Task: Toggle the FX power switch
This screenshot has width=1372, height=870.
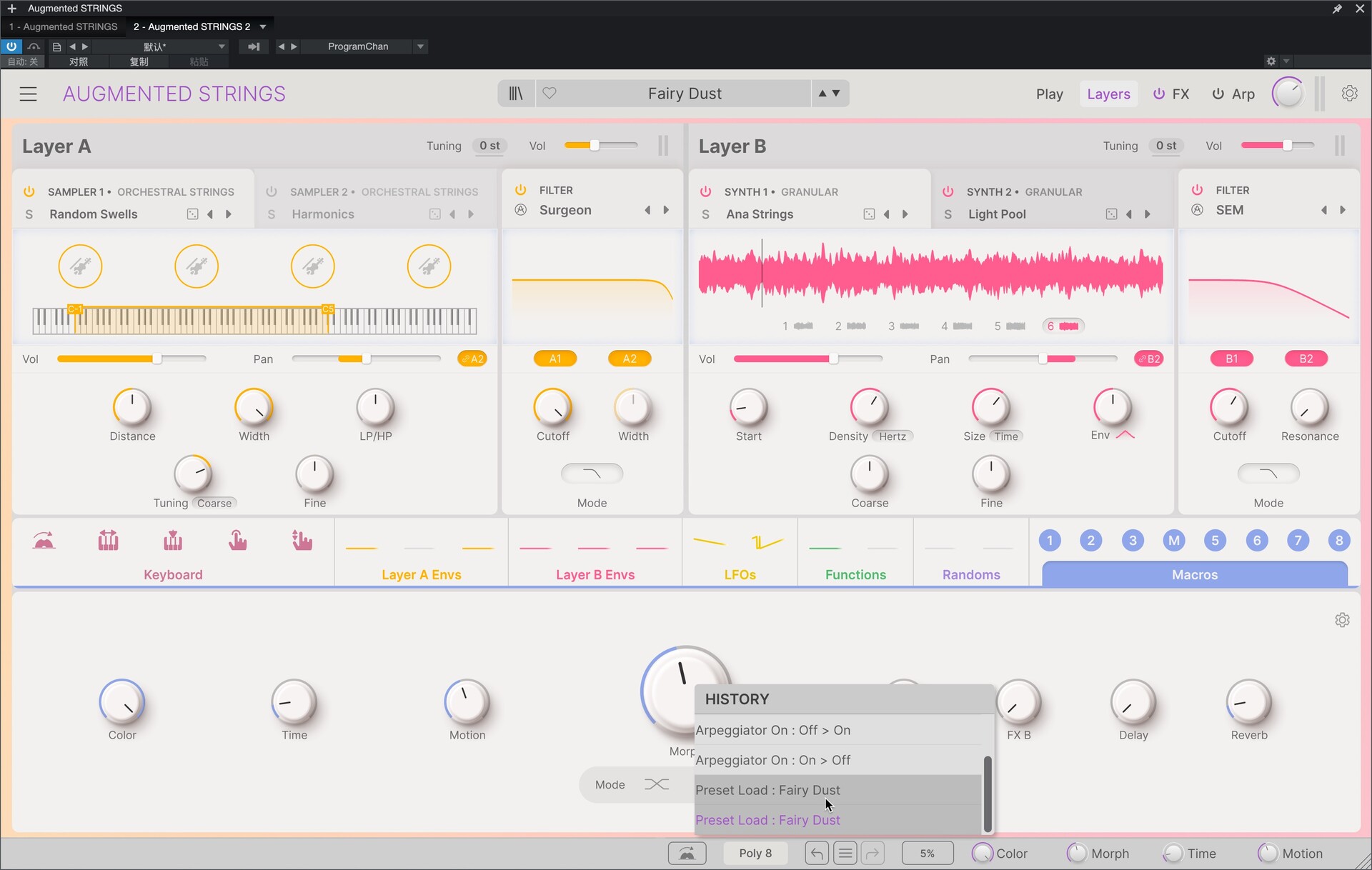Action: 1159,94
